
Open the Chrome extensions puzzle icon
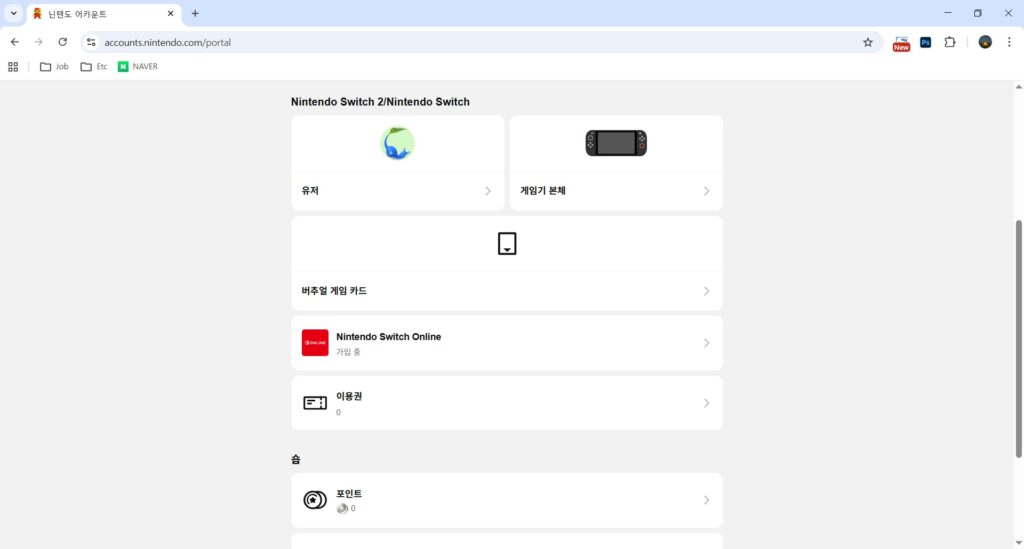point(950,42)
